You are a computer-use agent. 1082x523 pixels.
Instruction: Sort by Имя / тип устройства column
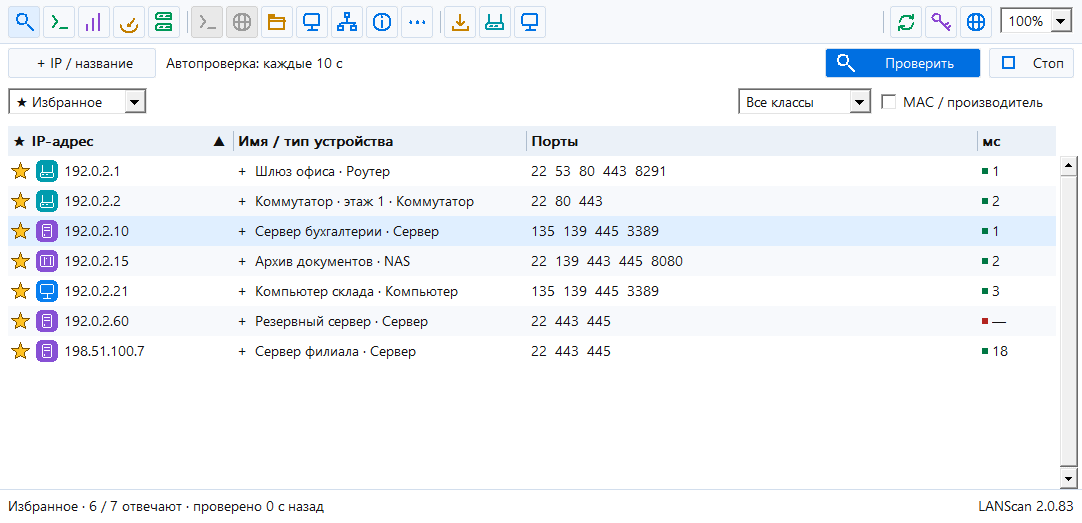tap(380, 141)
